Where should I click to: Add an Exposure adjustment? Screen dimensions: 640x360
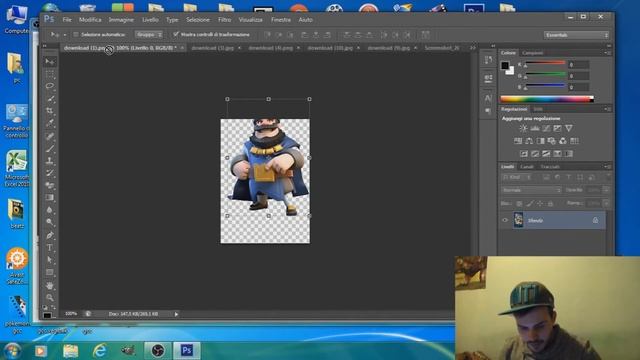pyautogui.click(x=557, y=128)
